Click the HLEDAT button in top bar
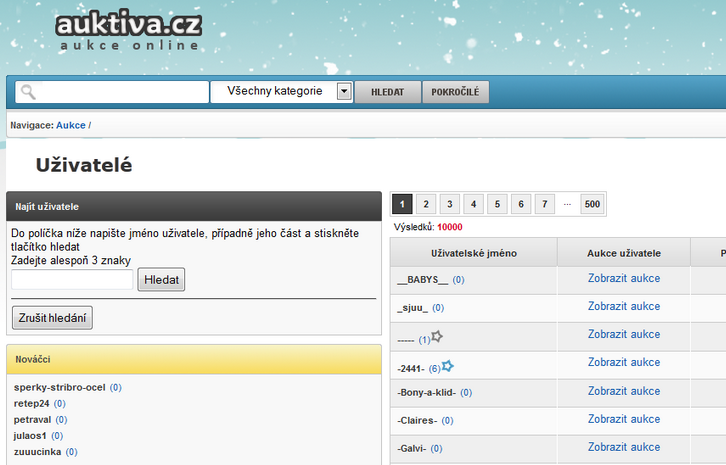The height and width of the screenshot is (465, 726). pyautogui.click(x=388, y=92)
